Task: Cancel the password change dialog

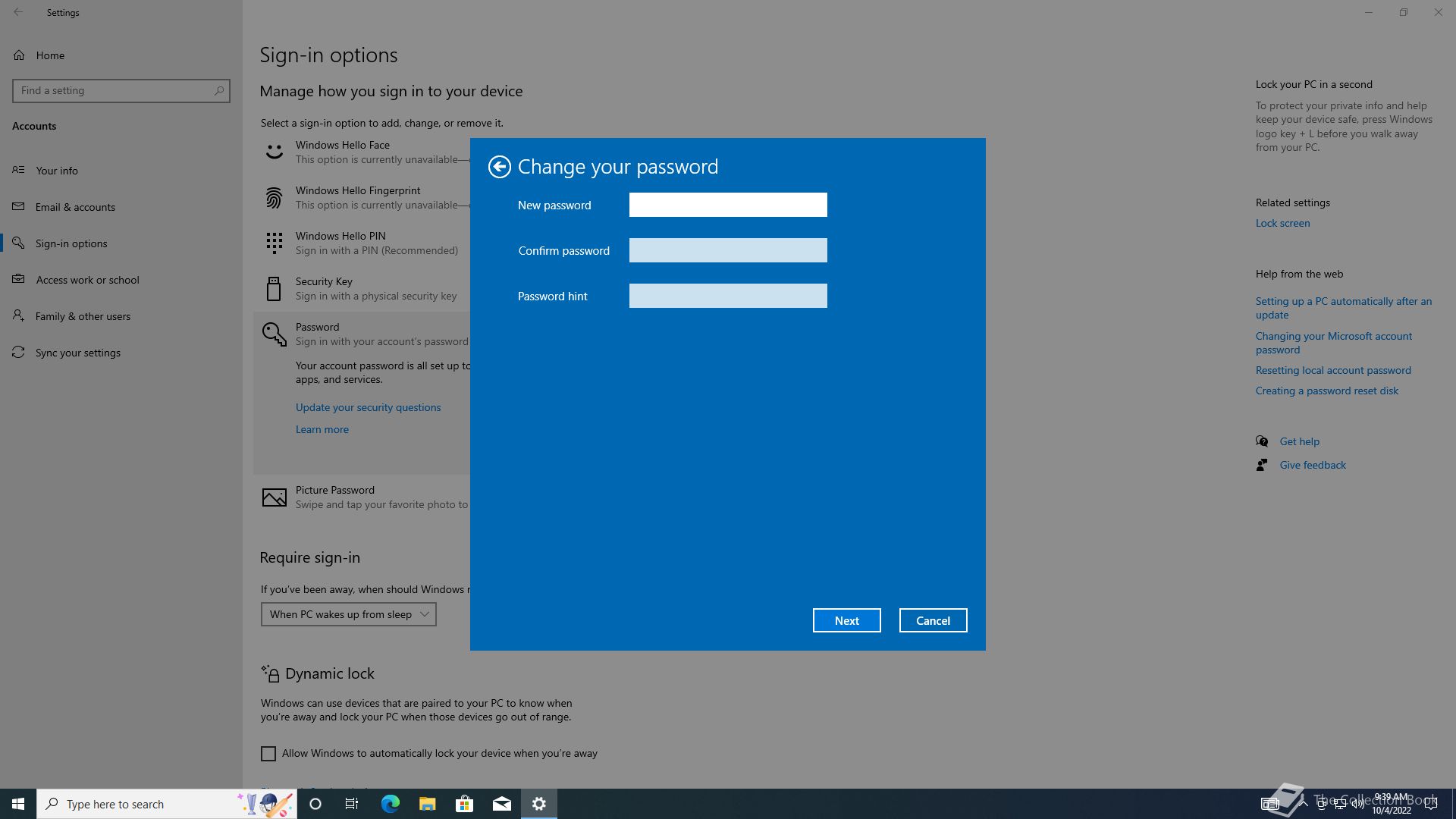Action: (x=933, y=620)
